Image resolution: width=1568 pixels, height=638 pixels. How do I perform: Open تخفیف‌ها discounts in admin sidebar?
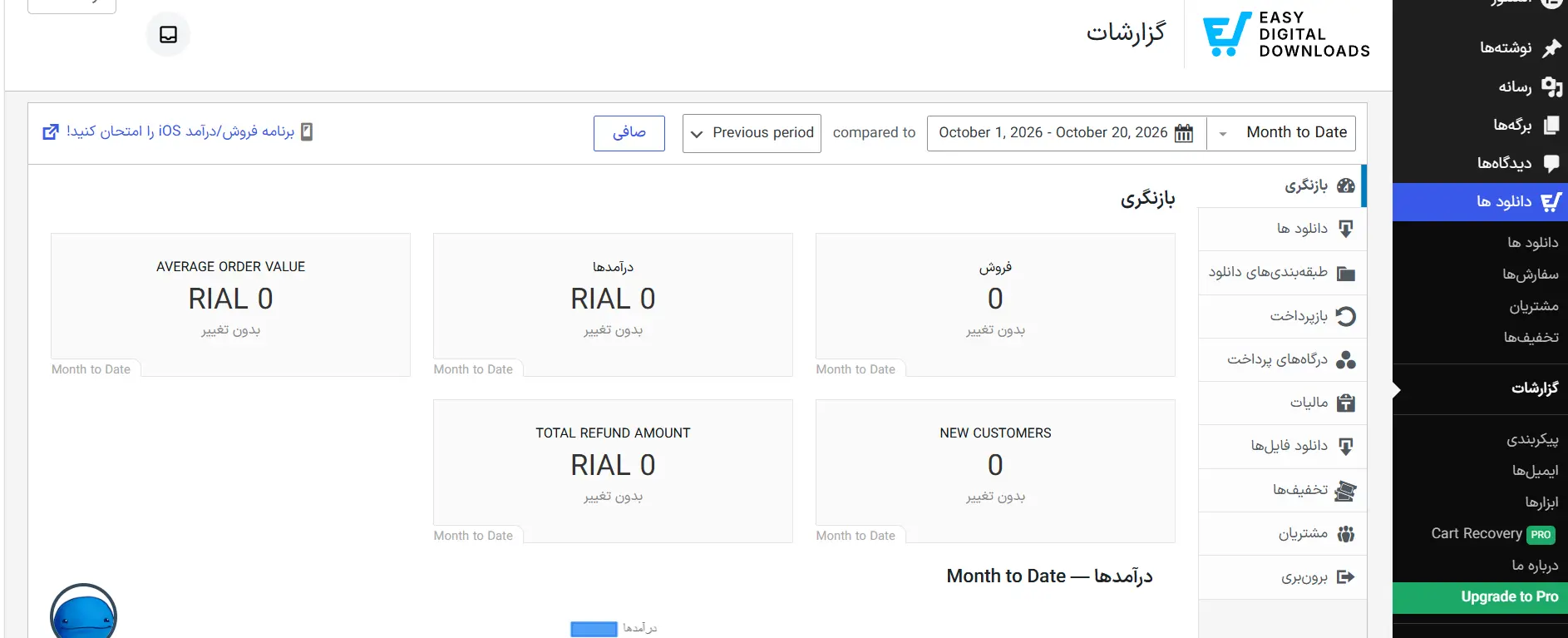[1531, 338]
